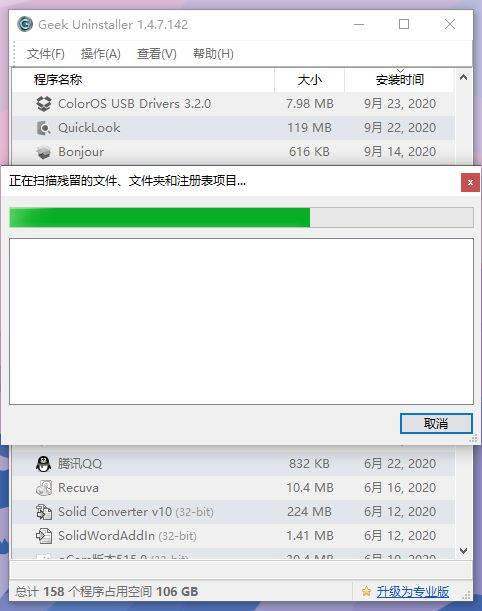Screen dimensions: 482x611
Task: Click the upgrade star icon
Action: (x=366, y=592)
